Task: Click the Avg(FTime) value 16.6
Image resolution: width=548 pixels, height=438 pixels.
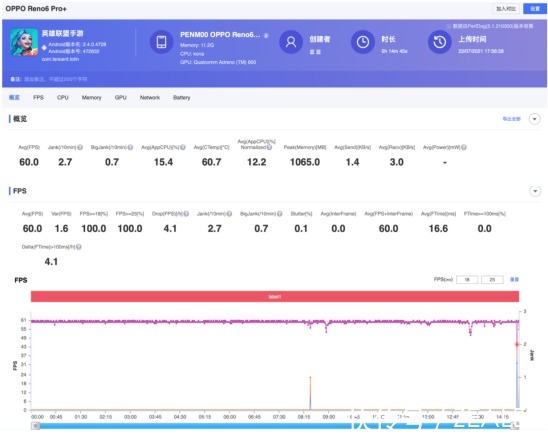Action: click(438, 229)
